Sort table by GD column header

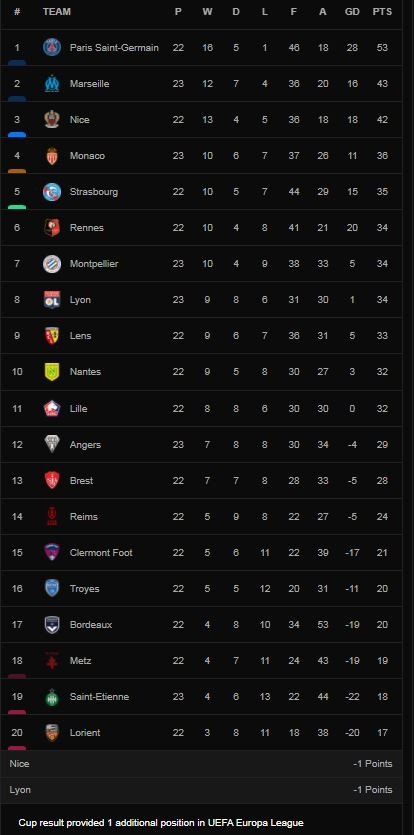coord(352,12)
